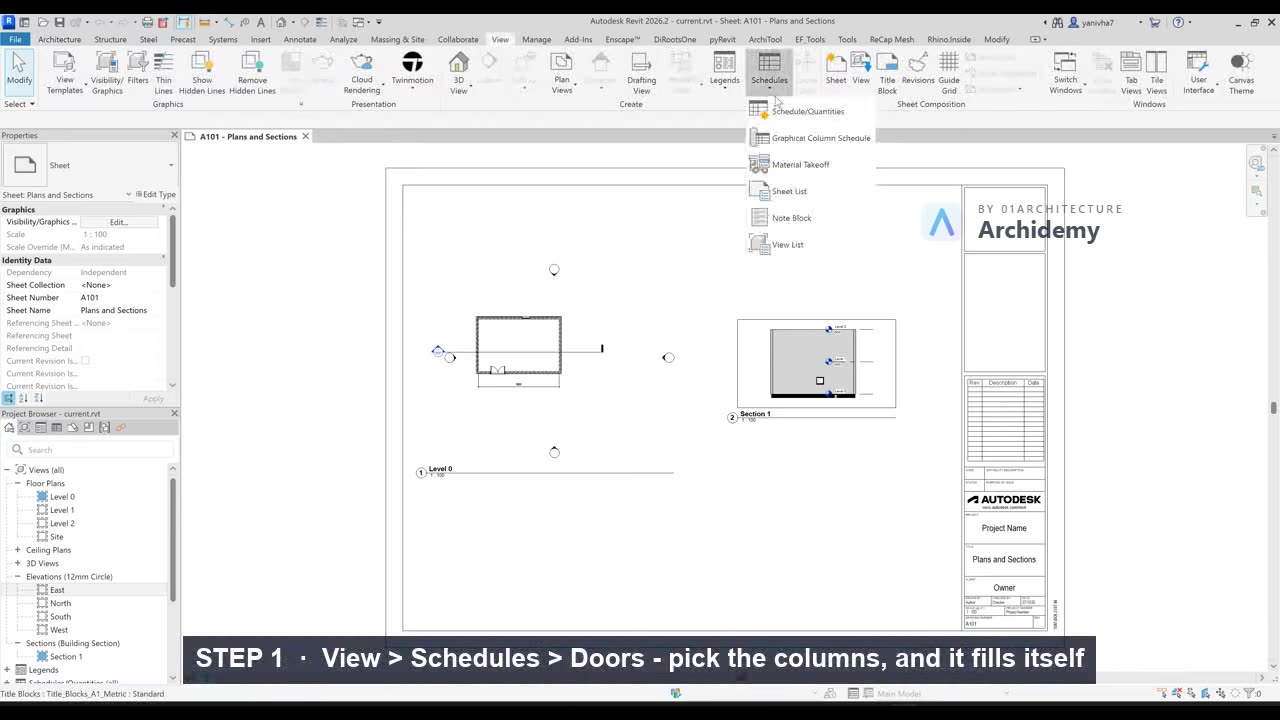Click the Tab Views icon

point(1131,73)
